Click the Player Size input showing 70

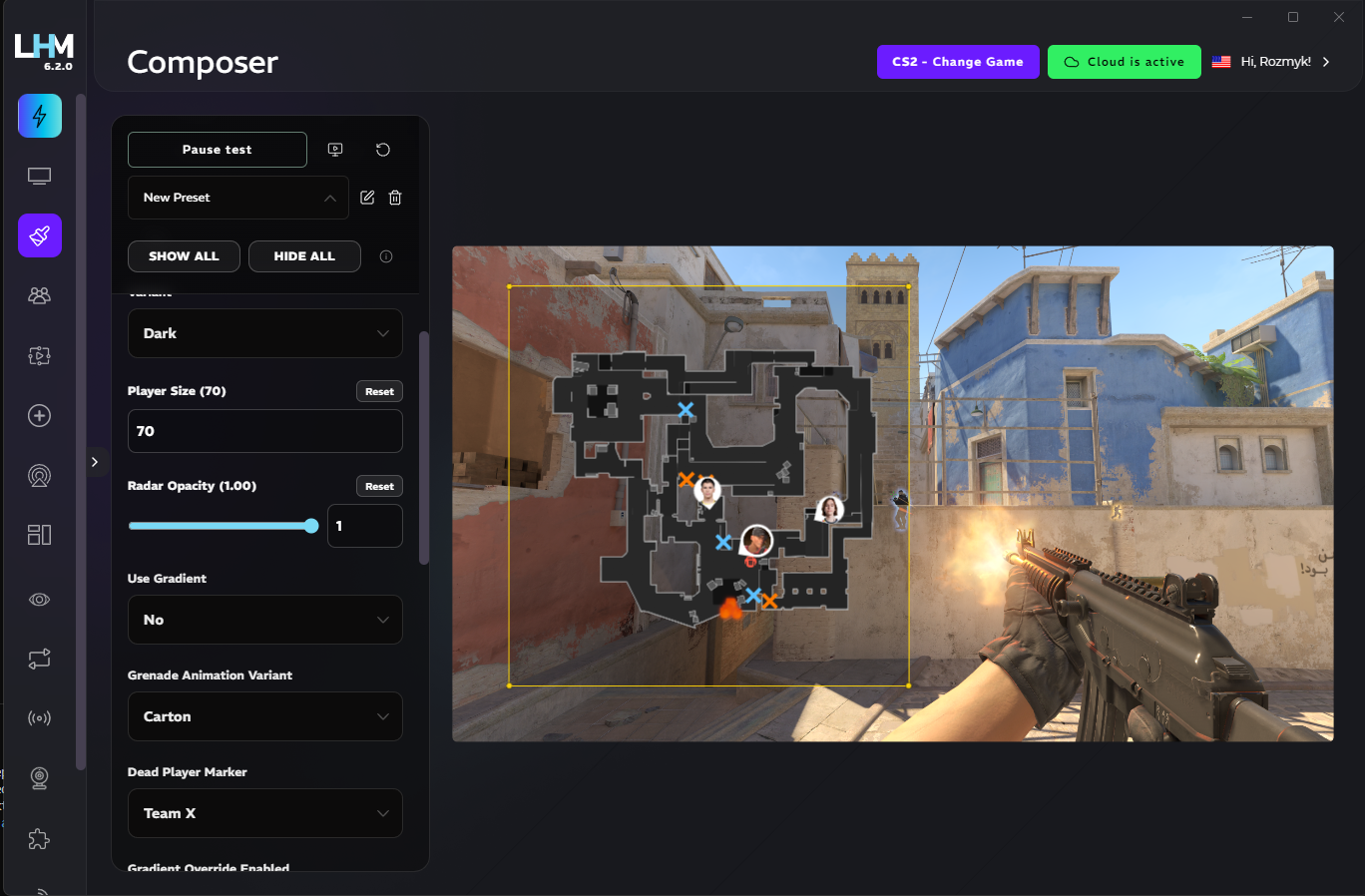pos(264,431)
